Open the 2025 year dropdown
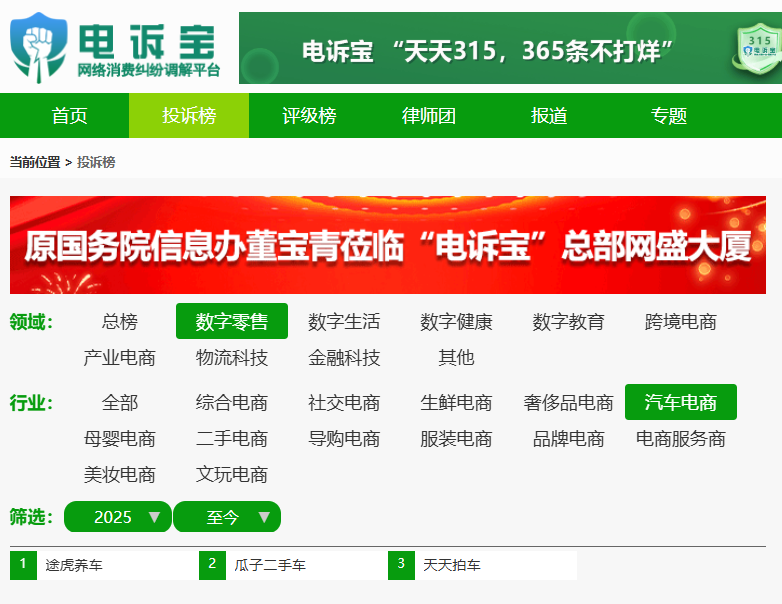Viewport: 782px width, 604px height. click(118, 517)
